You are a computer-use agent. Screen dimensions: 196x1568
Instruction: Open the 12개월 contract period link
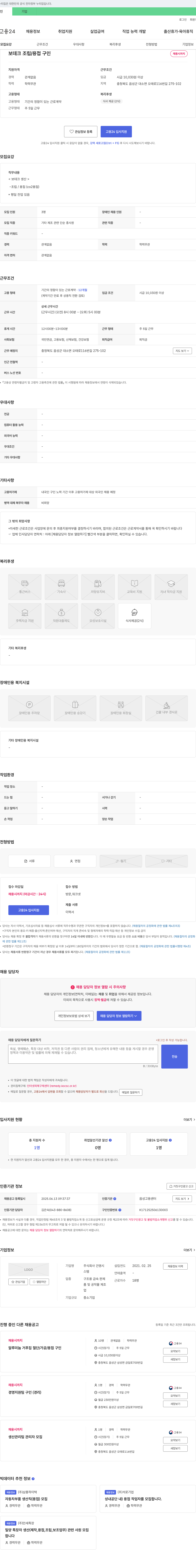point(83,290)
